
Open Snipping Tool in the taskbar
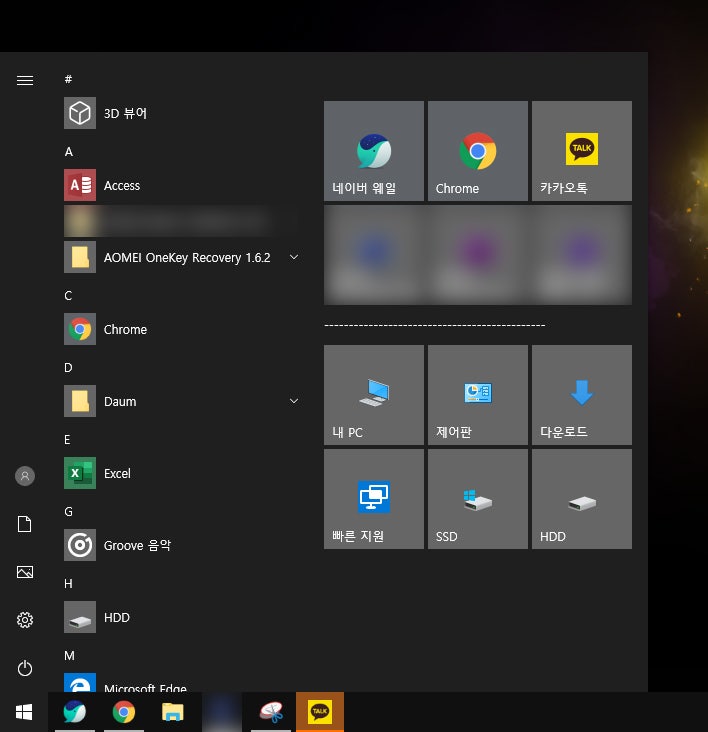pos(271,712)
